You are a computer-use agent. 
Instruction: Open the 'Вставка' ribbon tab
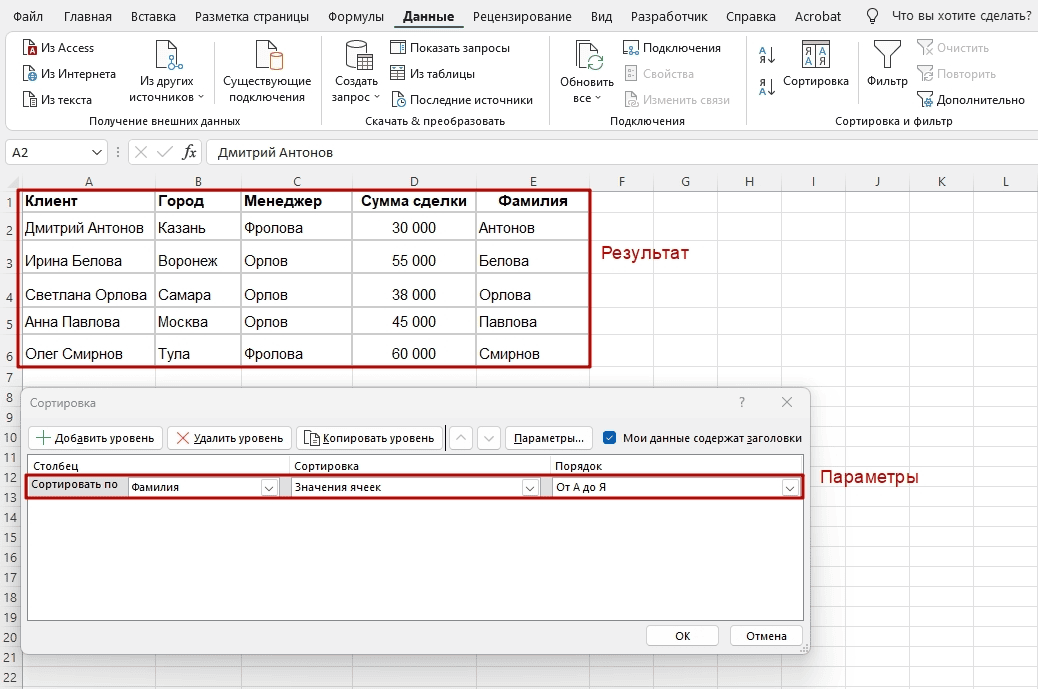pos(153,17)
